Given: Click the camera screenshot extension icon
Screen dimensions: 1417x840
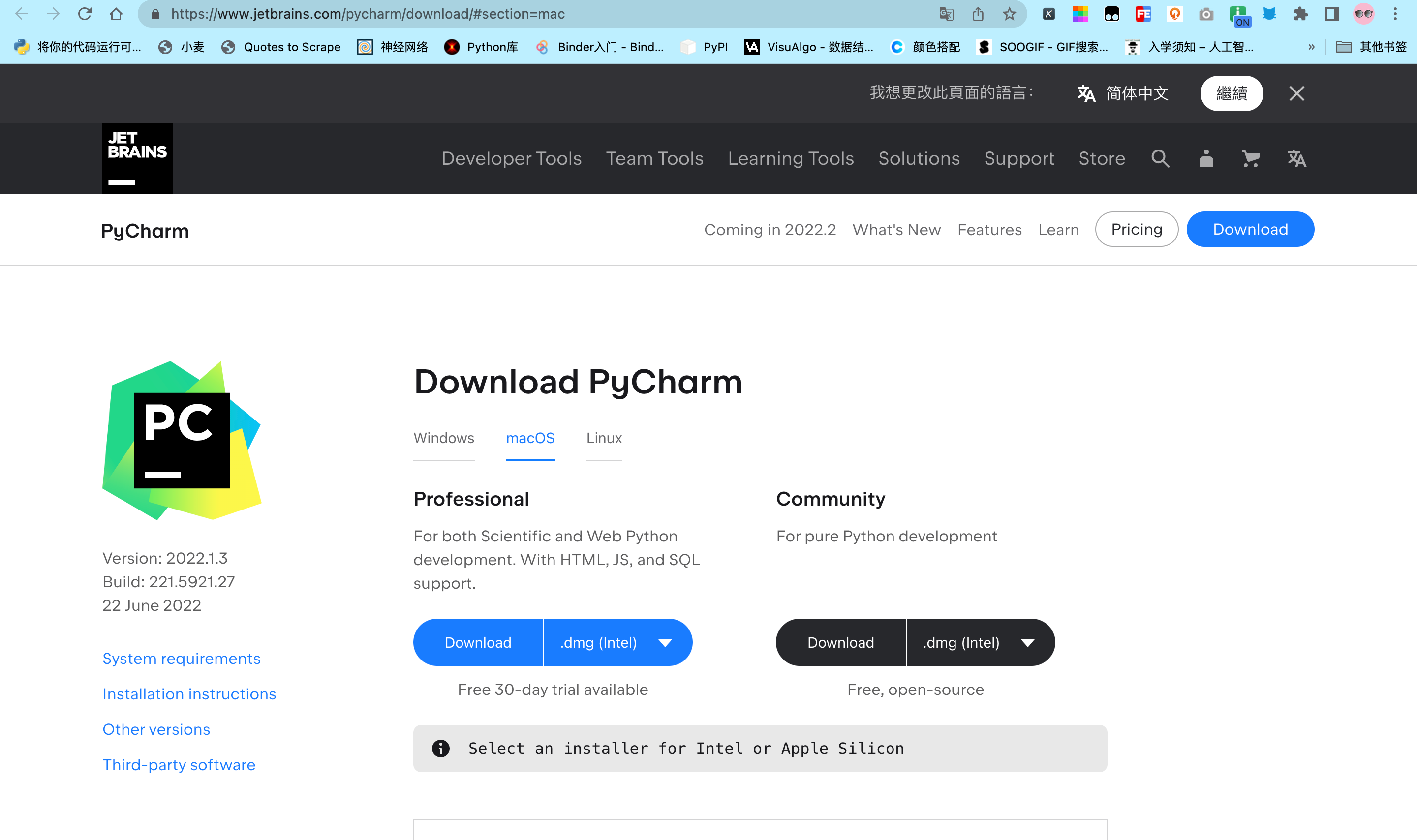Looking at the screenshot, I should coord(1206,14).
